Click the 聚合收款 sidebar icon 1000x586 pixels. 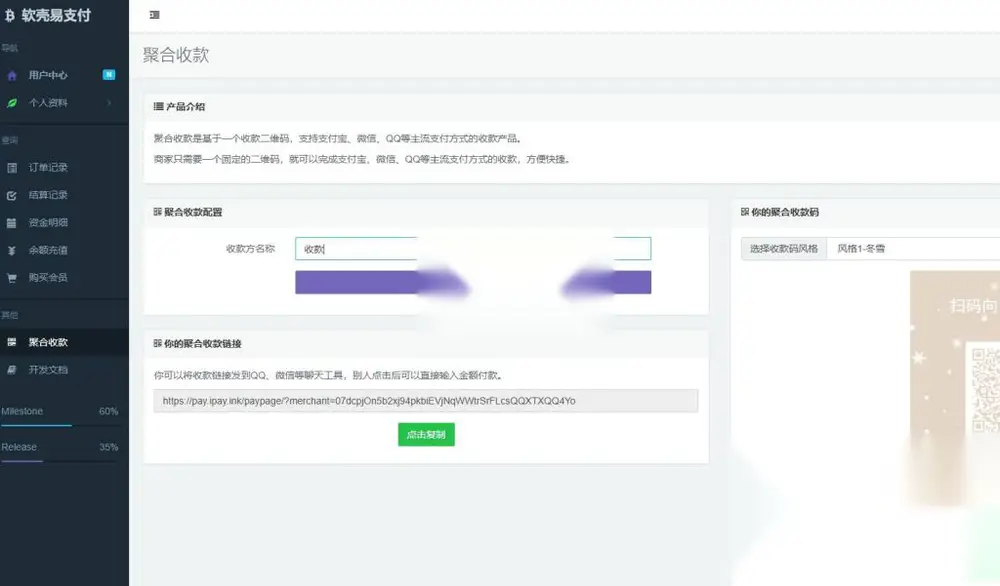click(11, 342)
